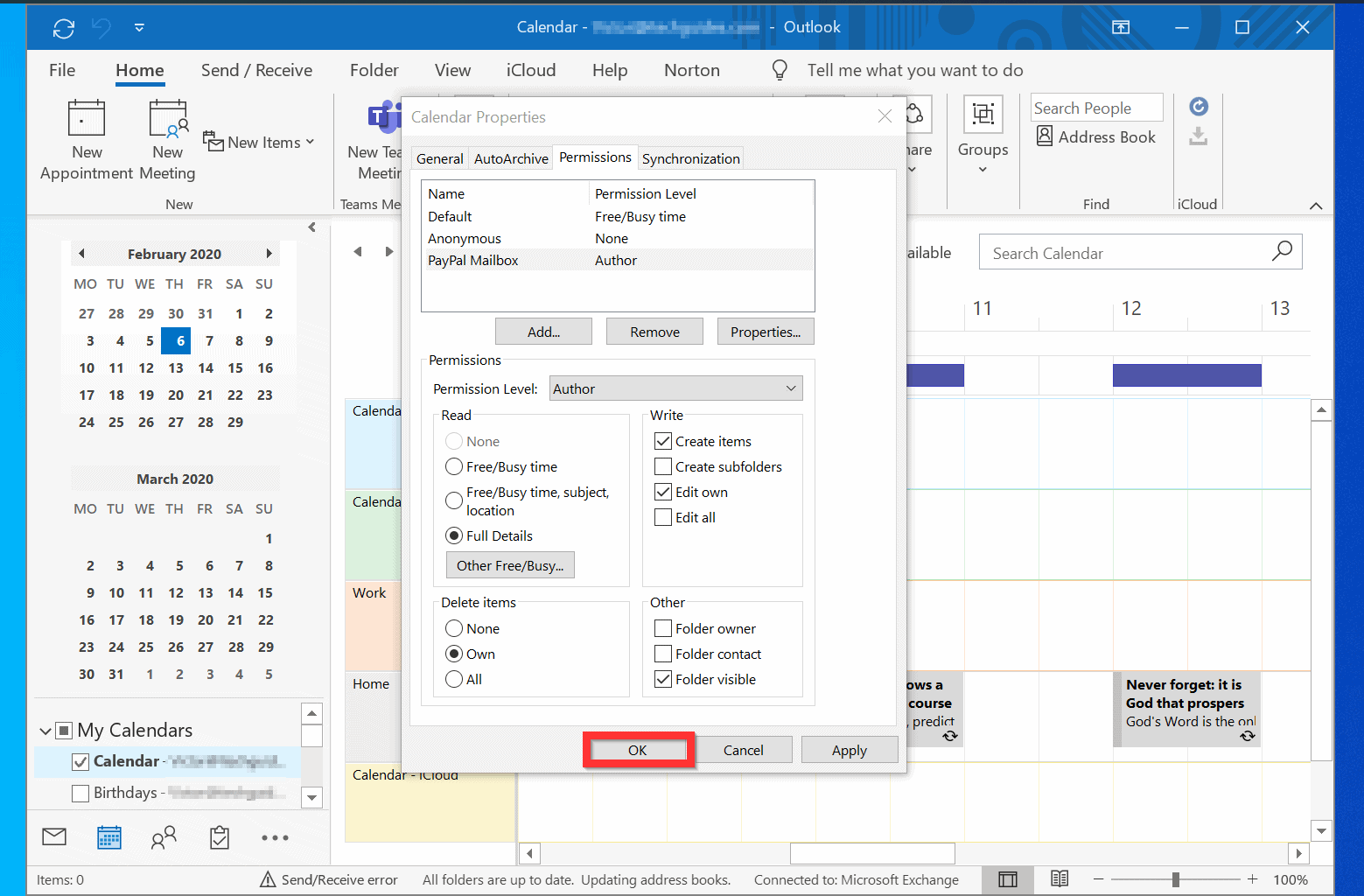Uncheck the Create items checkbox

(x=663, y=441)
